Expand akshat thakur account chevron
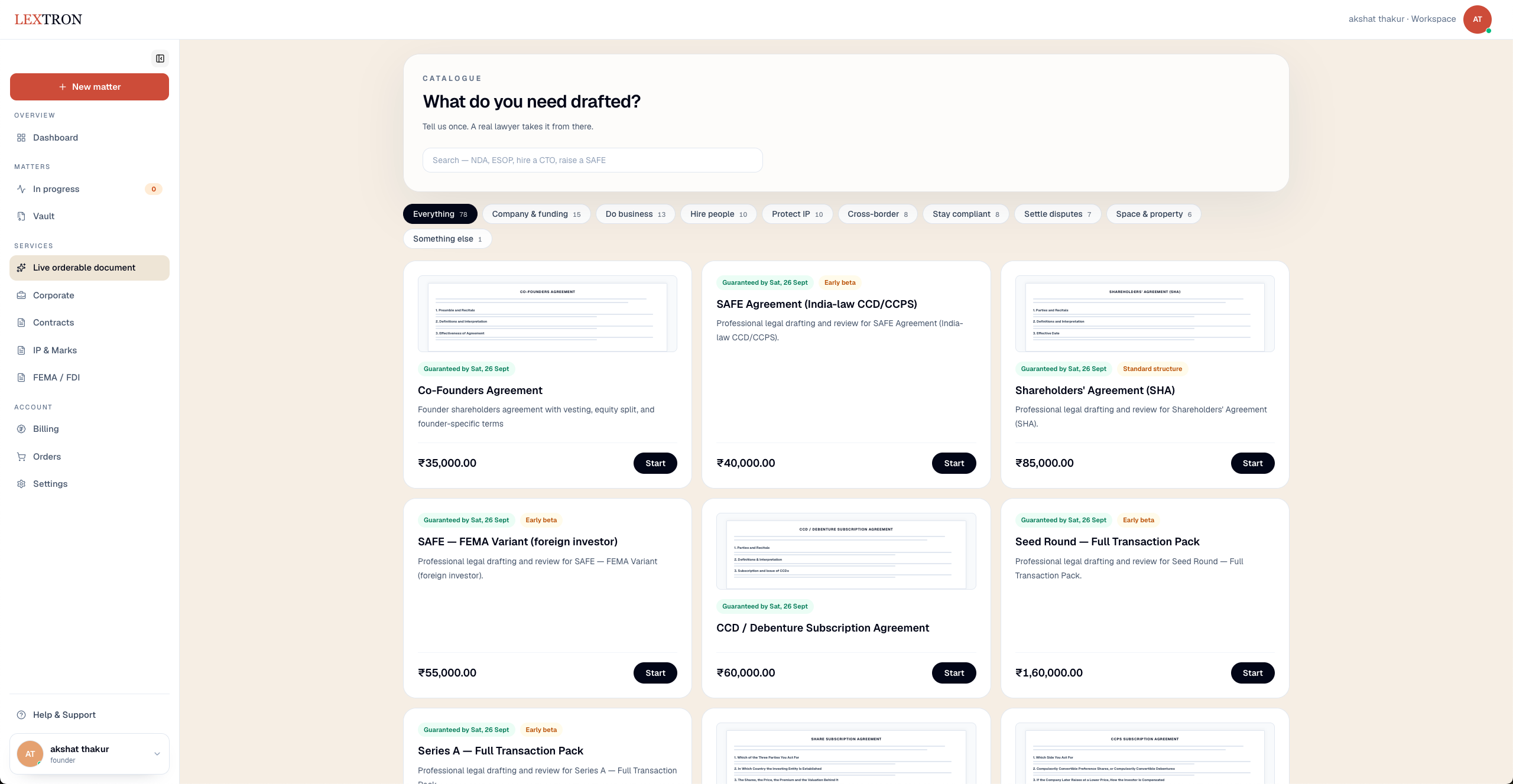The image size is (1513, 784). click(x=157, y=754)
